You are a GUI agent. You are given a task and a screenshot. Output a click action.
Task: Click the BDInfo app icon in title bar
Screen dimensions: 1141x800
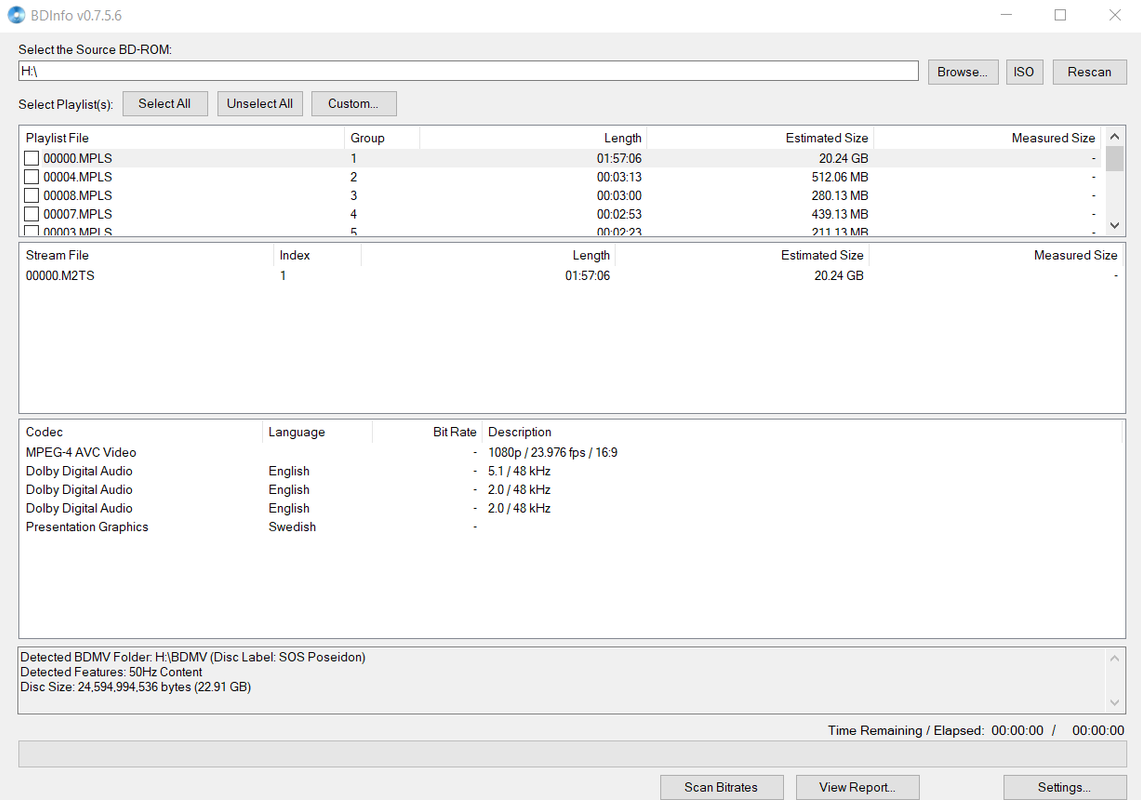click(x=16, y=15)
